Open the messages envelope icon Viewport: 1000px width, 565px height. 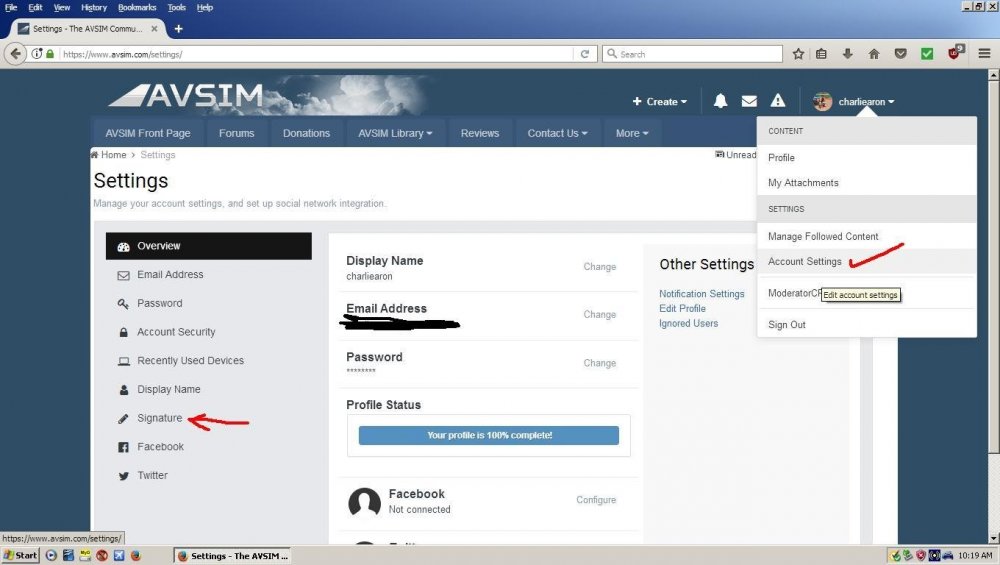[749, 101]
